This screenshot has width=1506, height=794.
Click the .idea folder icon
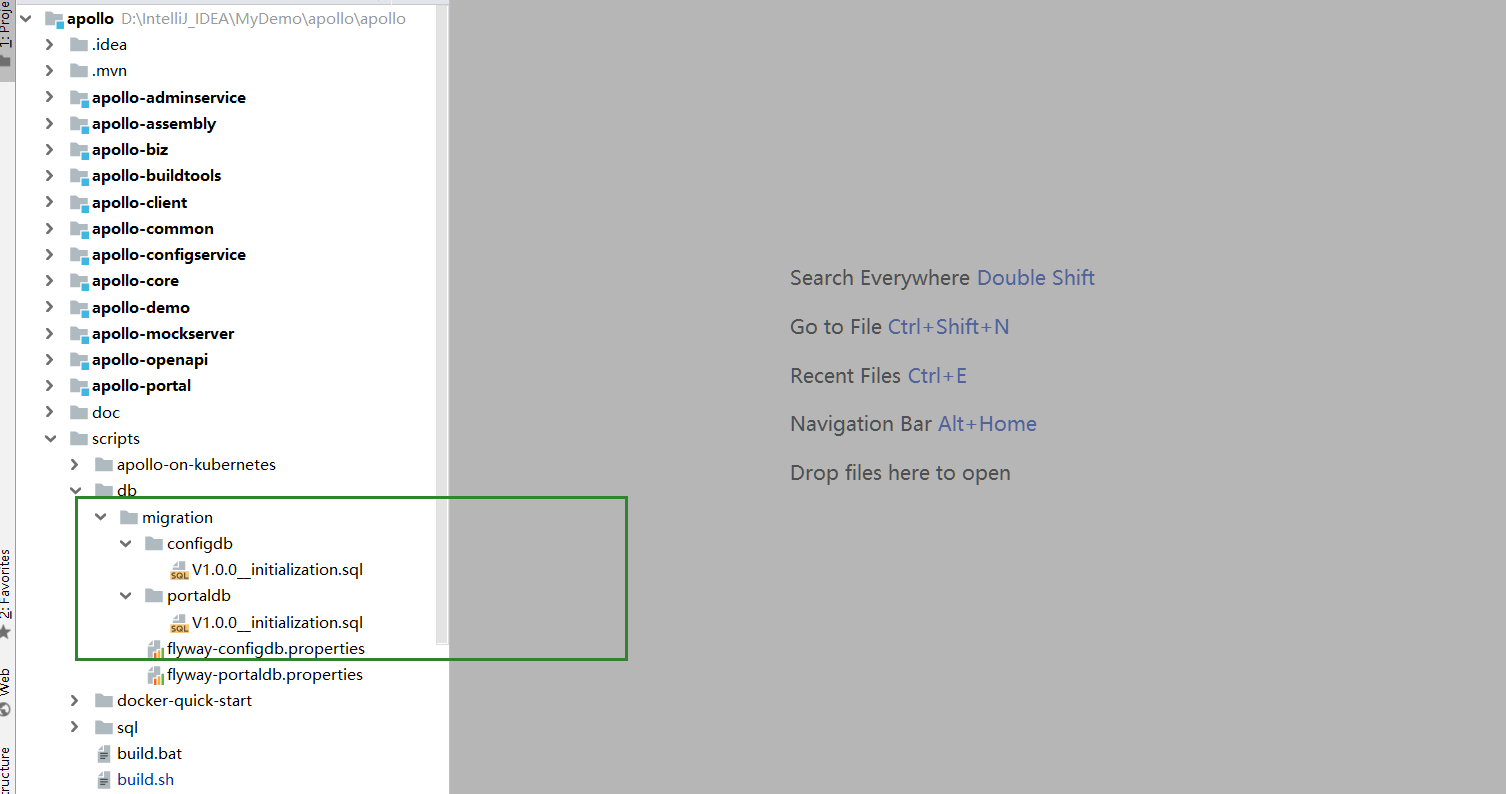pos(79,44)
